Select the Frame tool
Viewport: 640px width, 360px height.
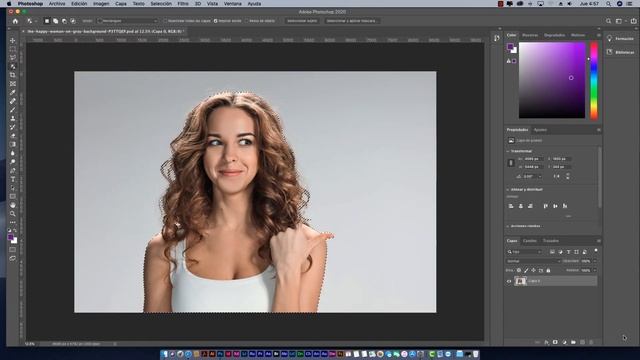[13, 84]
